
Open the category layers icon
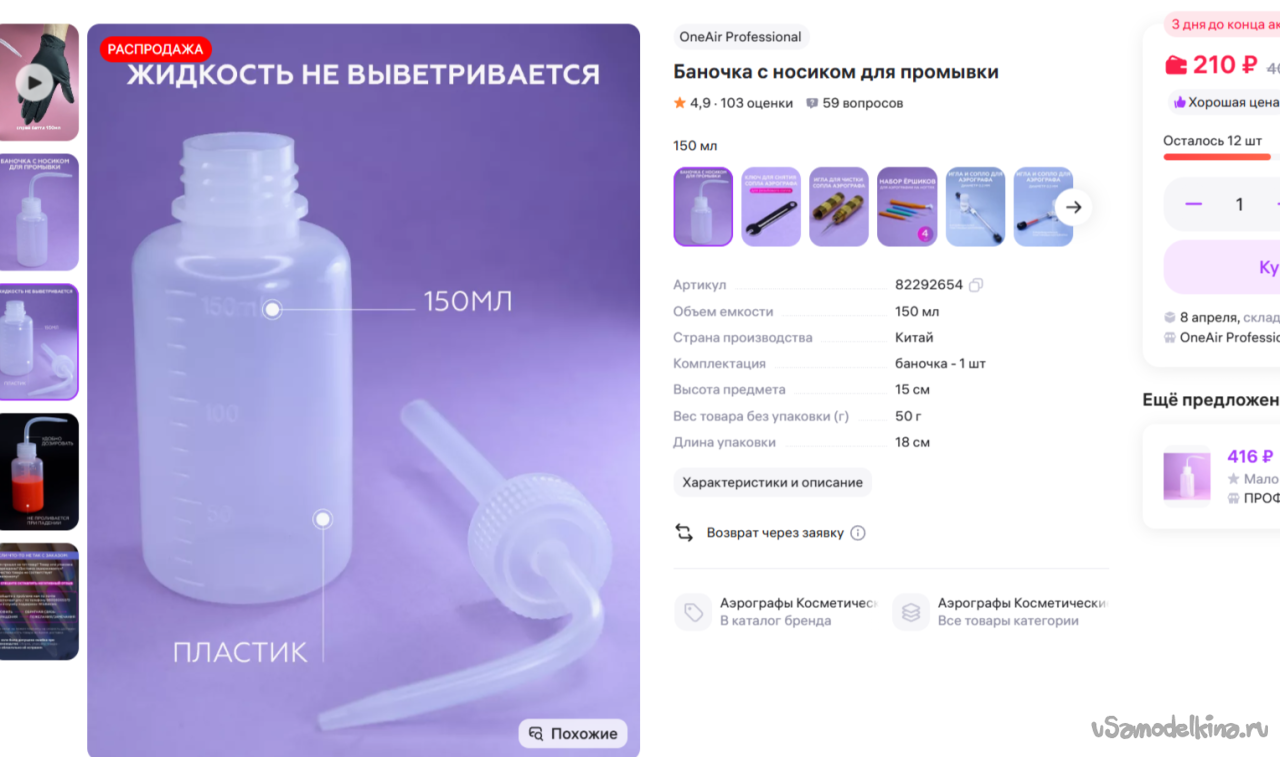(x=910, y=612)
